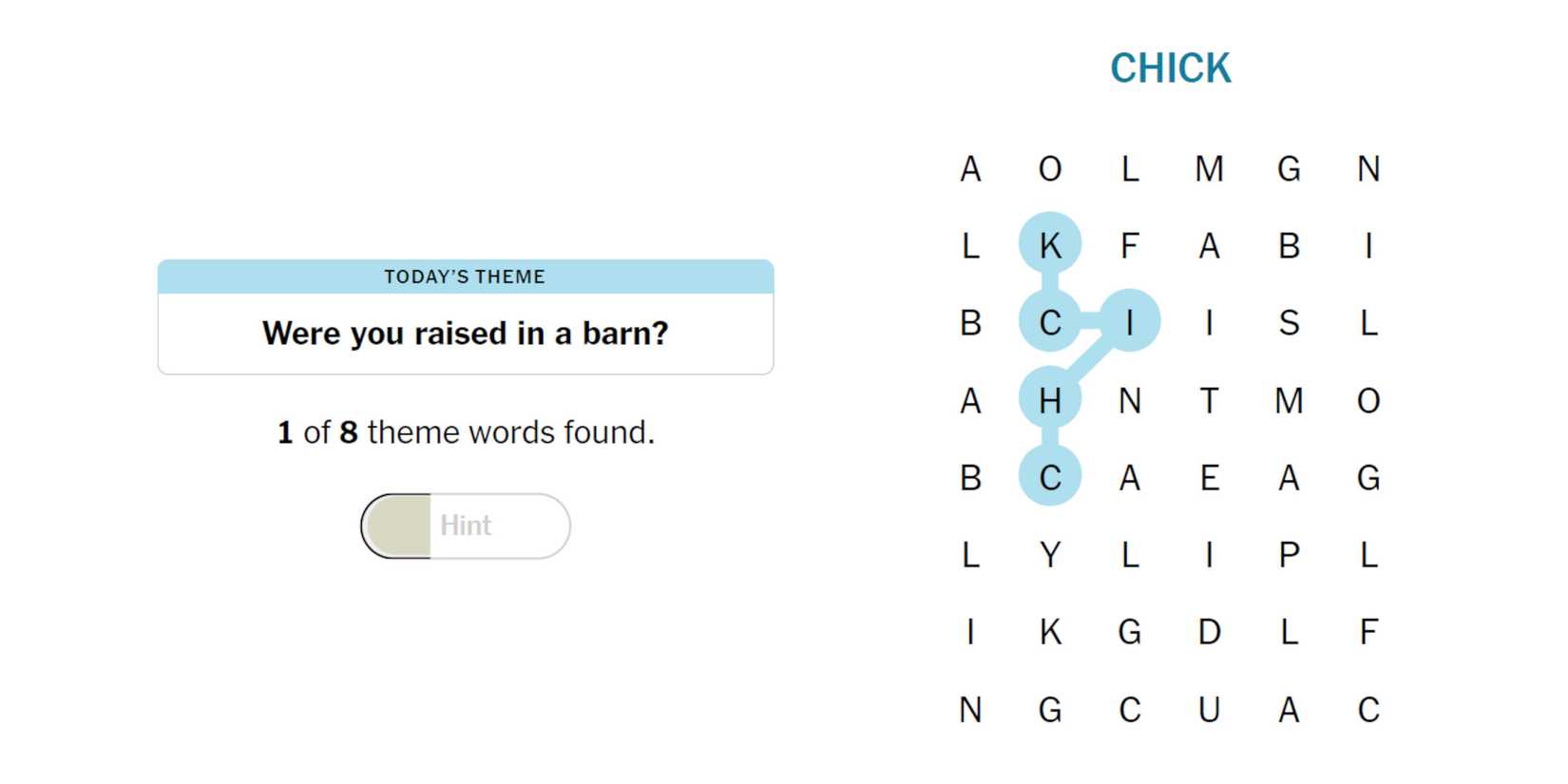This screenshot has height=784, width=1568.
Task: Click the TODAY'S THEME header bar
Action: pos(465,277)
